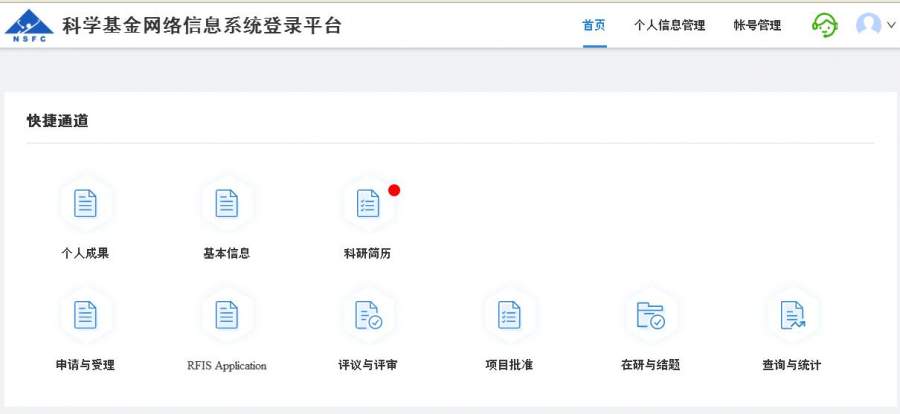Click the green customer service headset icon

[x=824, y=25]
